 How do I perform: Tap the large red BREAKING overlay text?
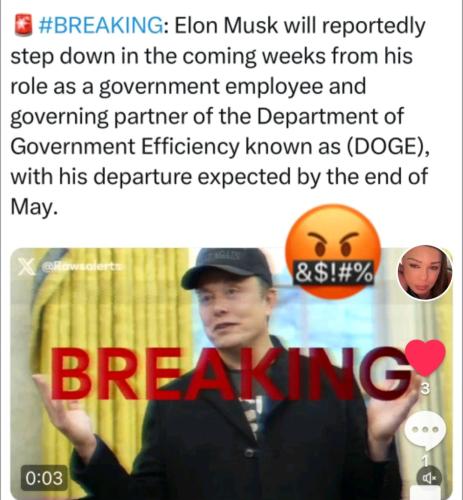pyautogui.click(x=230, y=373)
